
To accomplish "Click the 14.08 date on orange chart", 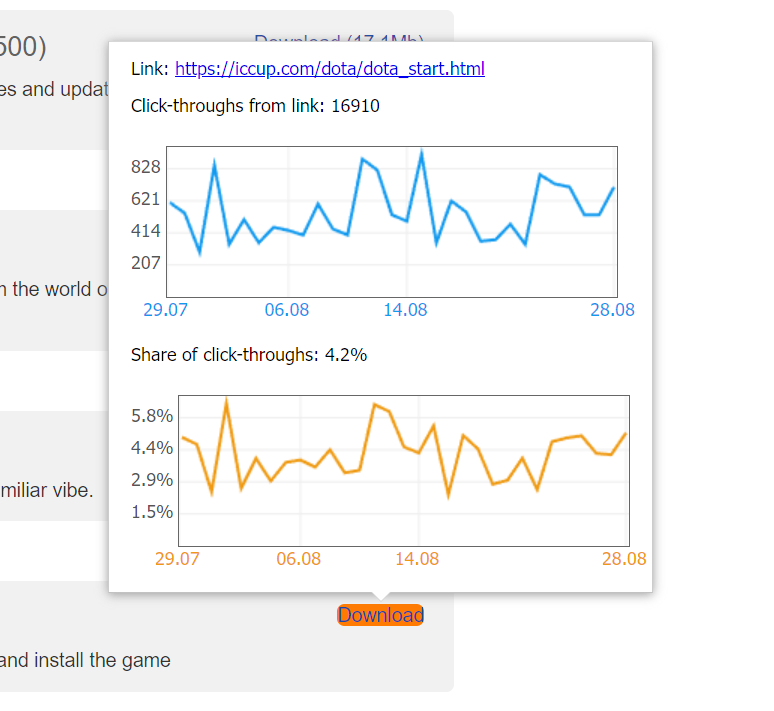I will click(x=417, y=559).
